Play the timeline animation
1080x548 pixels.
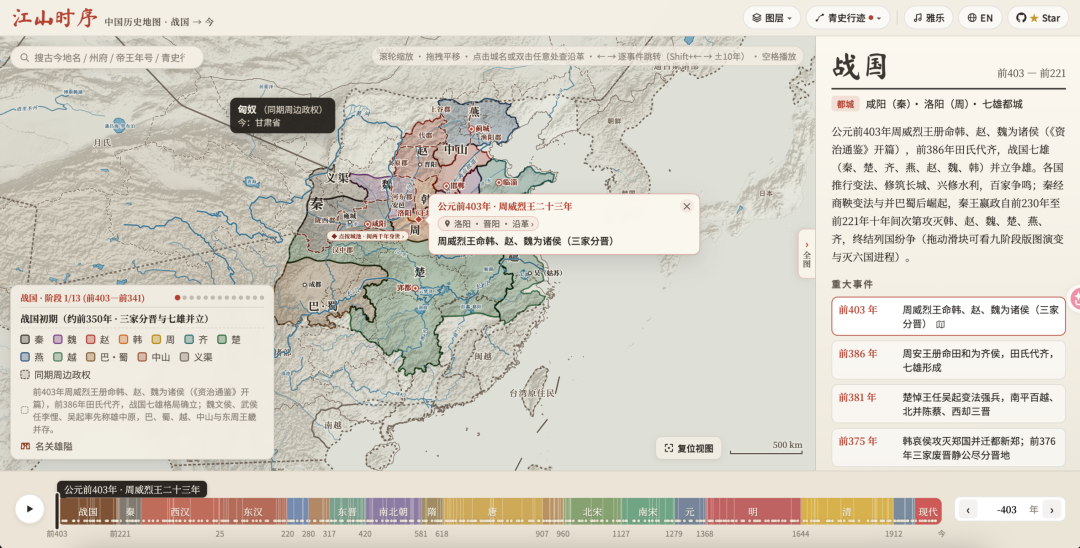(29, 509)
